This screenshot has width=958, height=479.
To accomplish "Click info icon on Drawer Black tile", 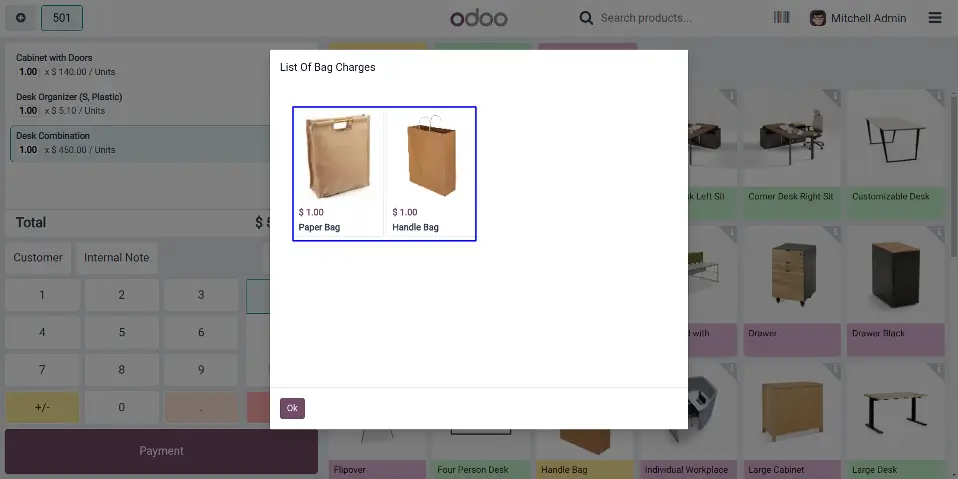I will (x=939, y=233).
